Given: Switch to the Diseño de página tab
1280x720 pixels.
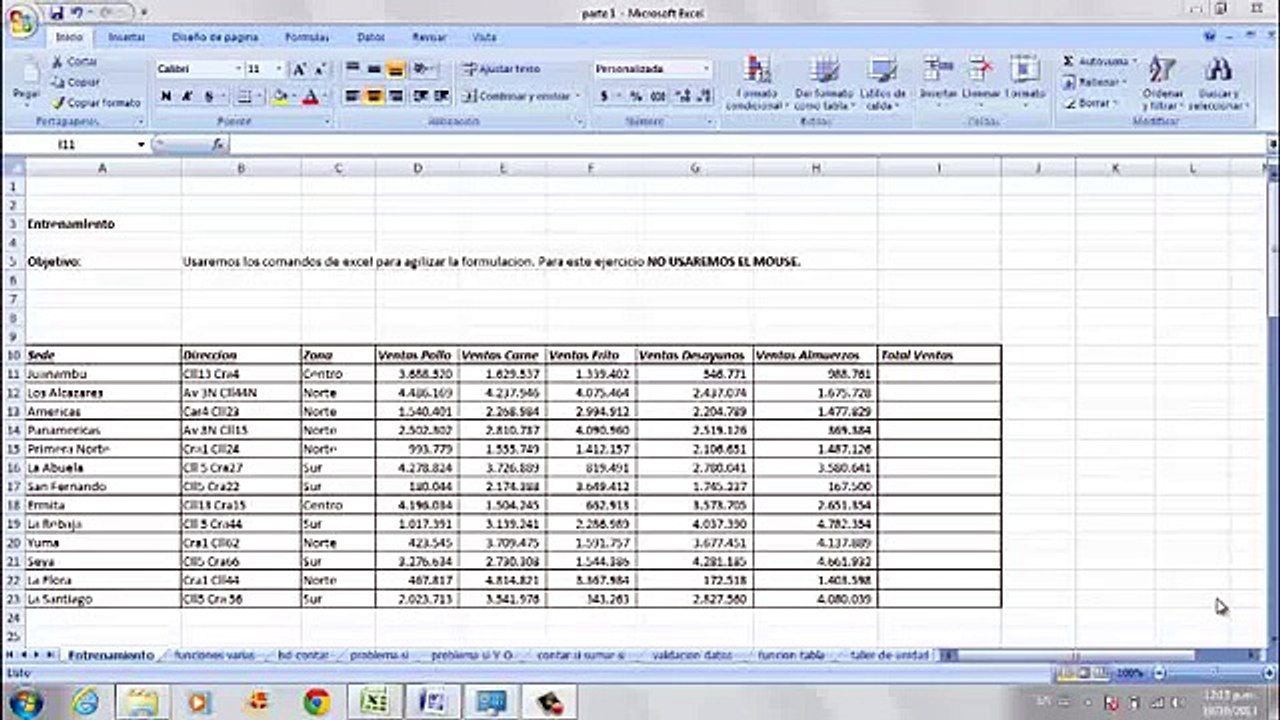Looking at the screenshot, I should click(x=215, y=37).
